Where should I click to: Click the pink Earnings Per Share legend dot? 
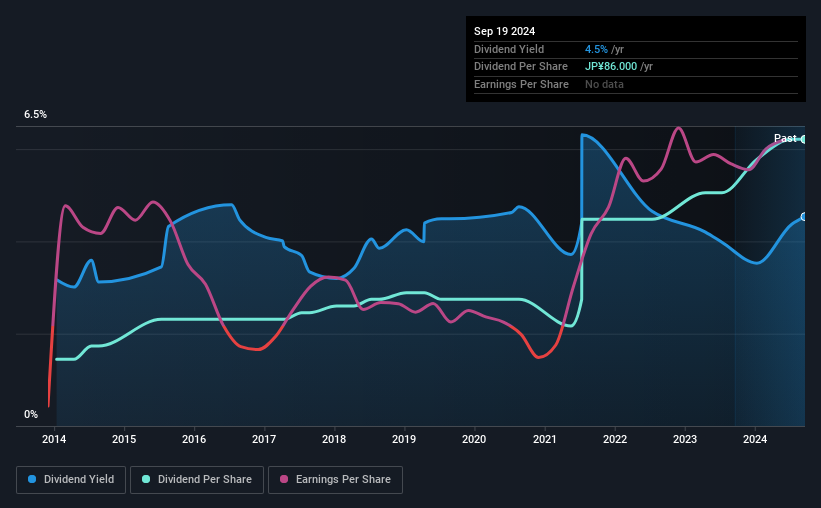284,479
